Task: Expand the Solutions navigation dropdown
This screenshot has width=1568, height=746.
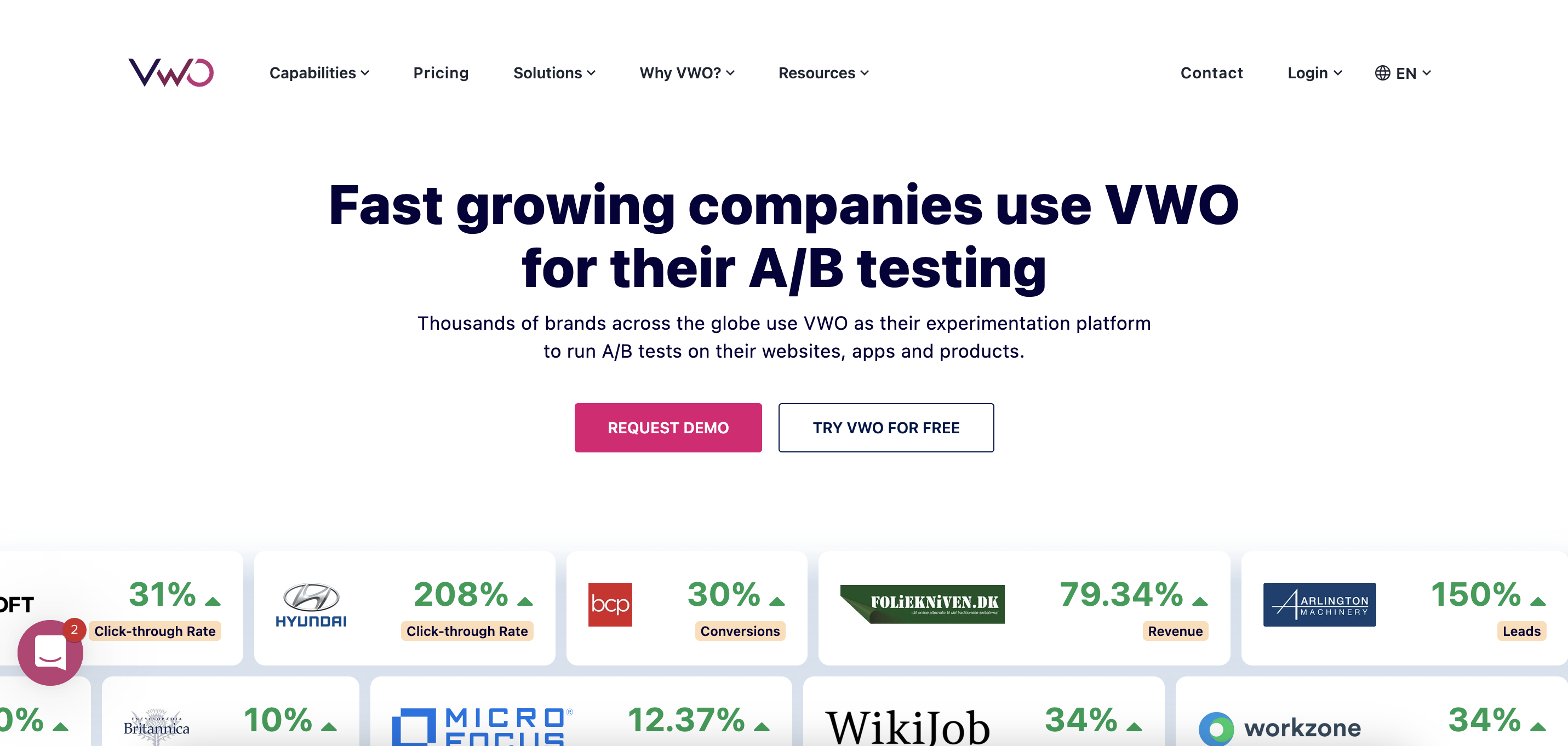Action: pyautogui.click(x=555, y=72)
